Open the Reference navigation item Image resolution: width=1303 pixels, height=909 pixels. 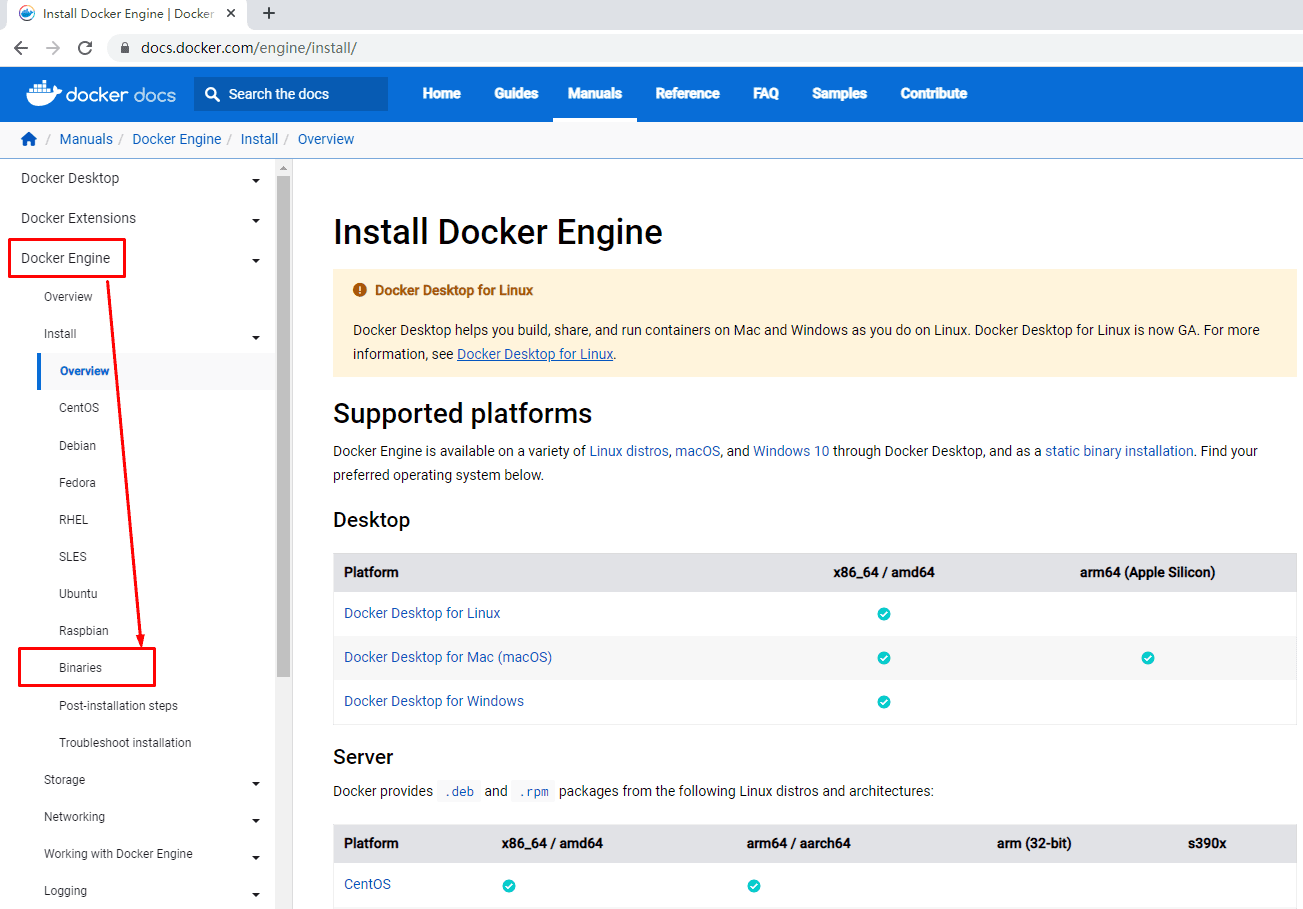(x=687, y=93)
